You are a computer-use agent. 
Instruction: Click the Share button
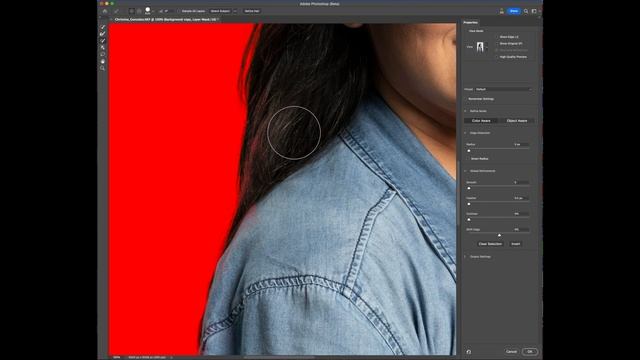[x=514, y=11]
